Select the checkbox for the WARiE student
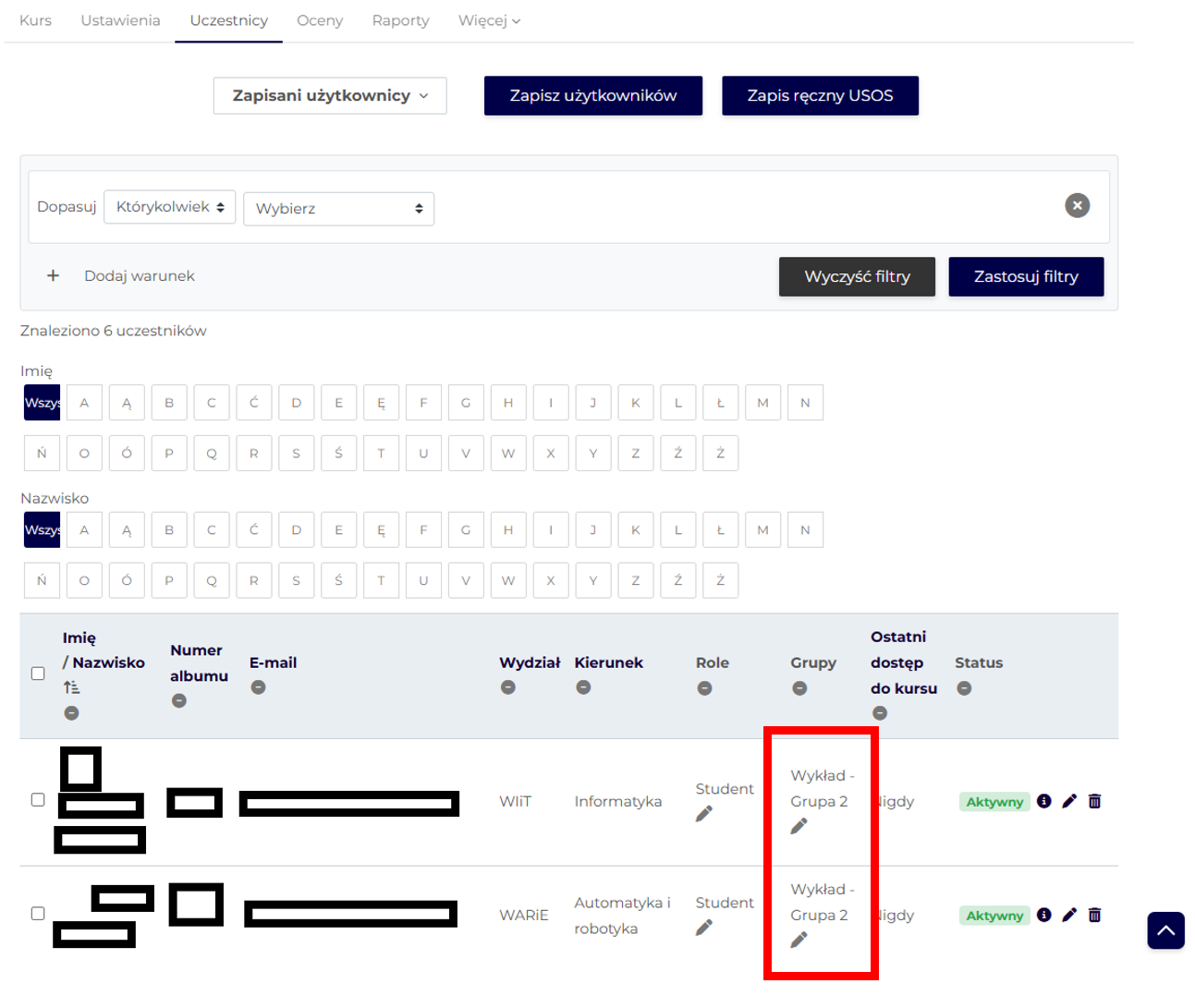Screen dimensions: 1195x1008 pyautogui.click(x=38, y=914)
